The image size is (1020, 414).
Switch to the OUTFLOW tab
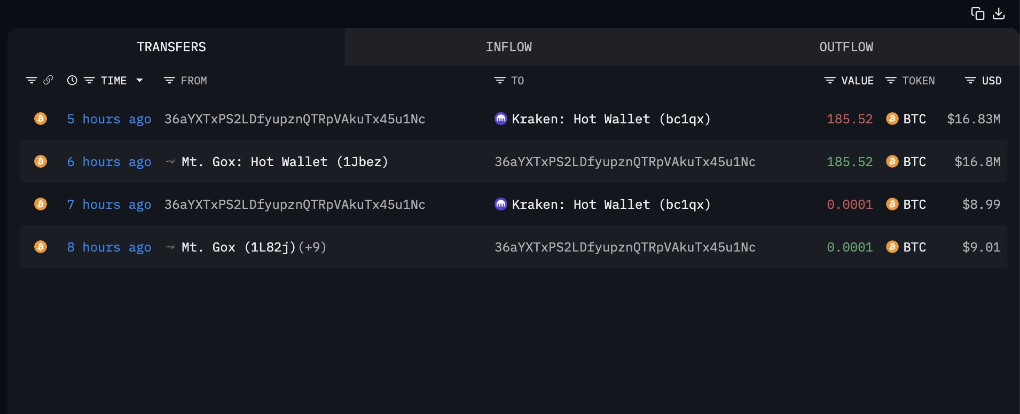point(846,47)
